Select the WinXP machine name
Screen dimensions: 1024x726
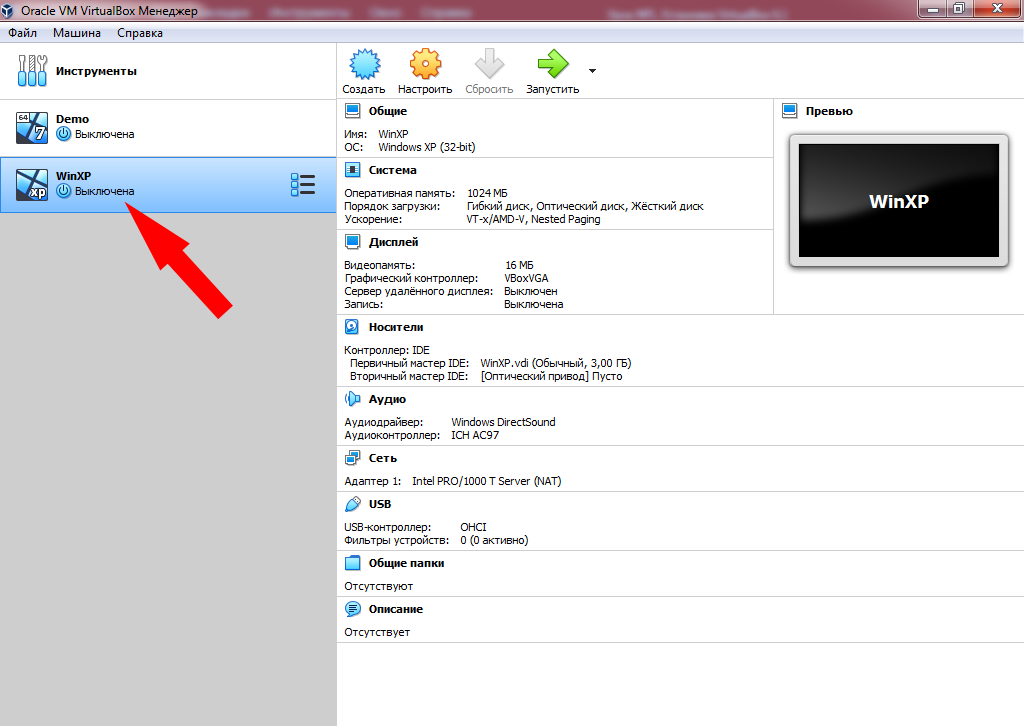(x=73, y=176)
